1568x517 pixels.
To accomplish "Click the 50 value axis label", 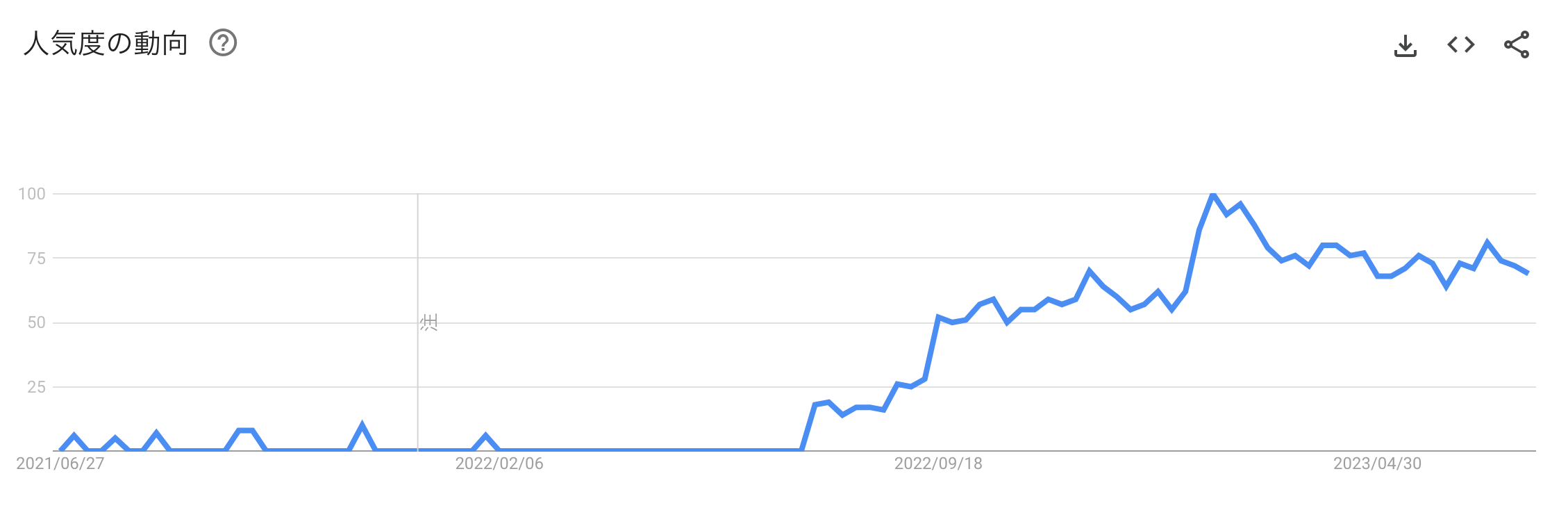I will [x=37, y=322].
